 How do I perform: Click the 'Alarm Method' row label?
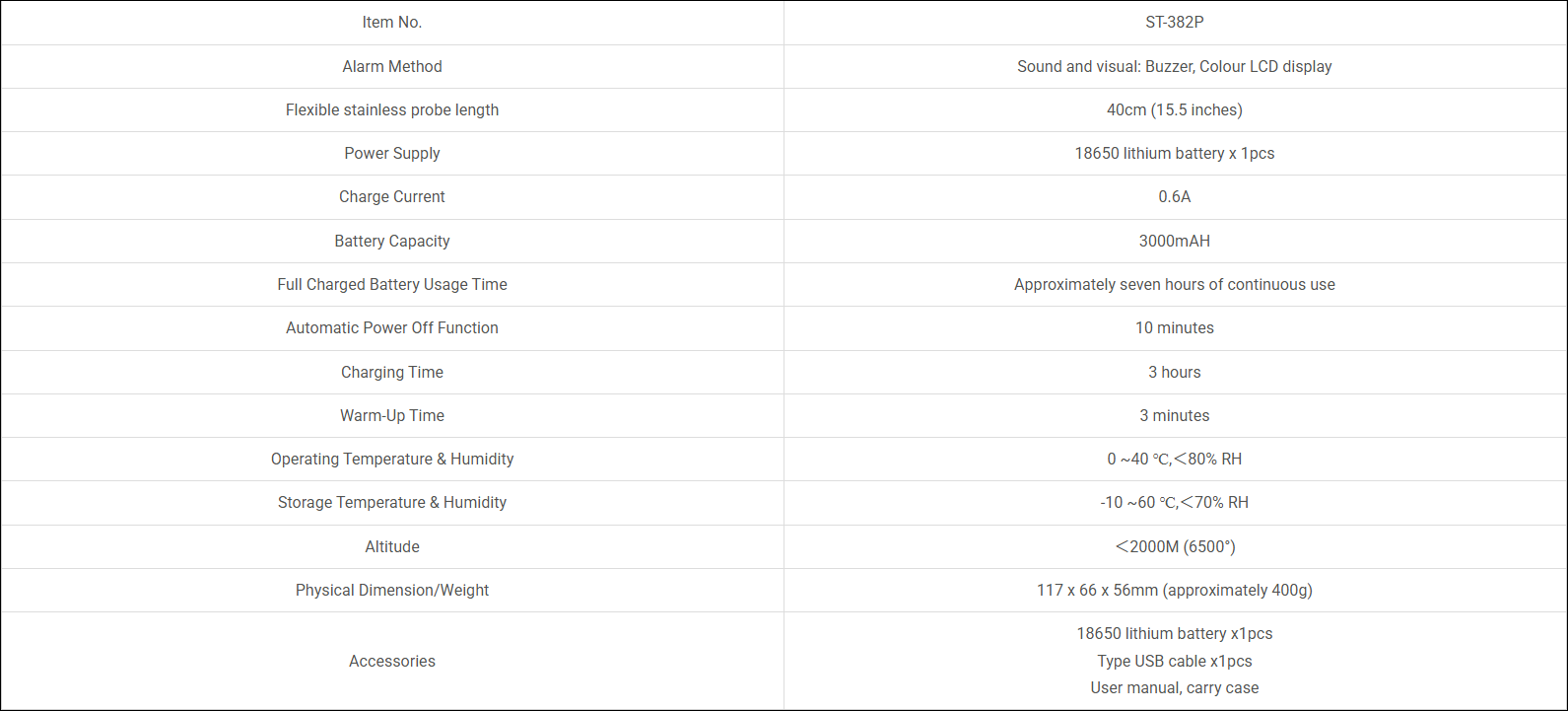392,66
